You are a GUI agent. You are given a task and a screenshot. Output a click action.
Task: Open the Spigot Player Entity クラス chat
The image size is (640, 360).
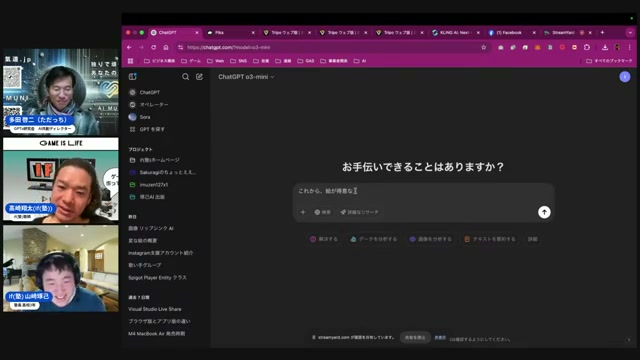pyautogui.click(x=158, y=278)
